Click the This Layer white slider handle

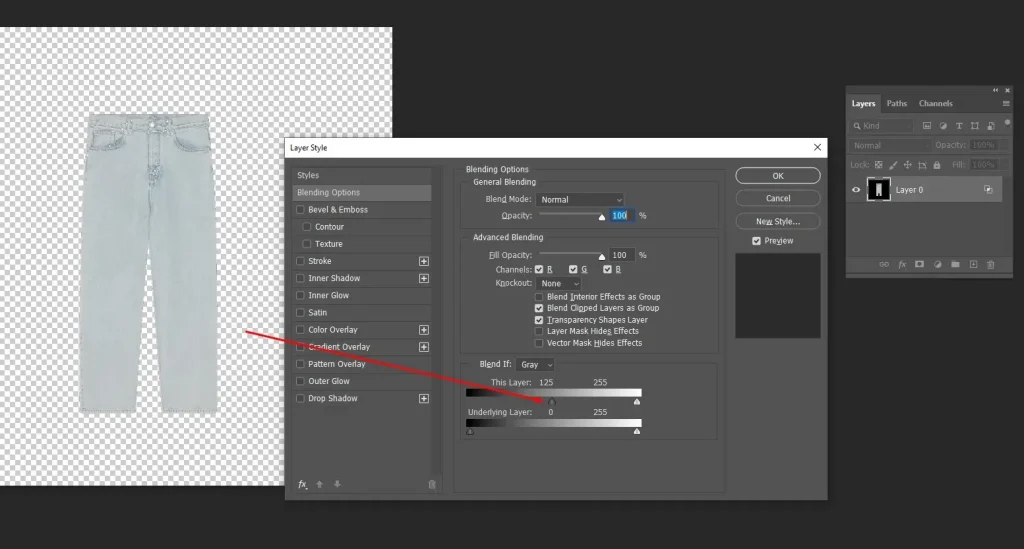[x=637, y=402]
